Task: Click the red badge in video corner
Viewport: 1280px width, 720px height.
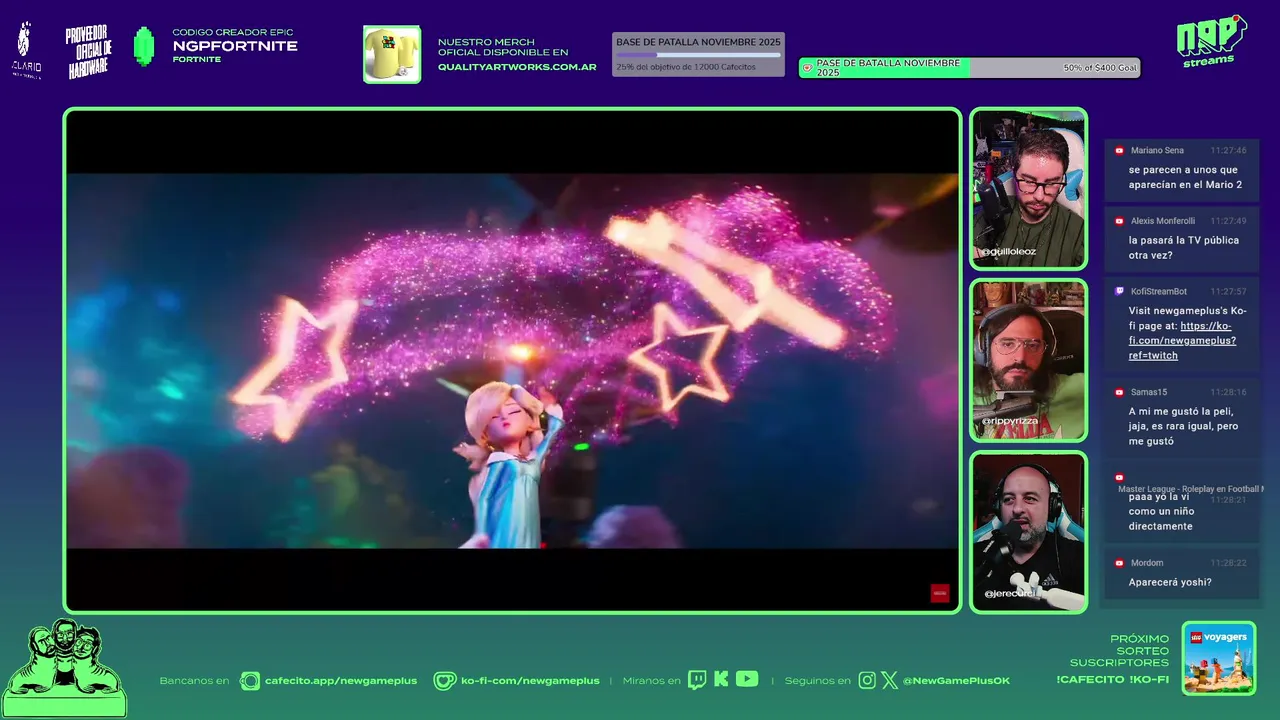Action: (939, 593)
